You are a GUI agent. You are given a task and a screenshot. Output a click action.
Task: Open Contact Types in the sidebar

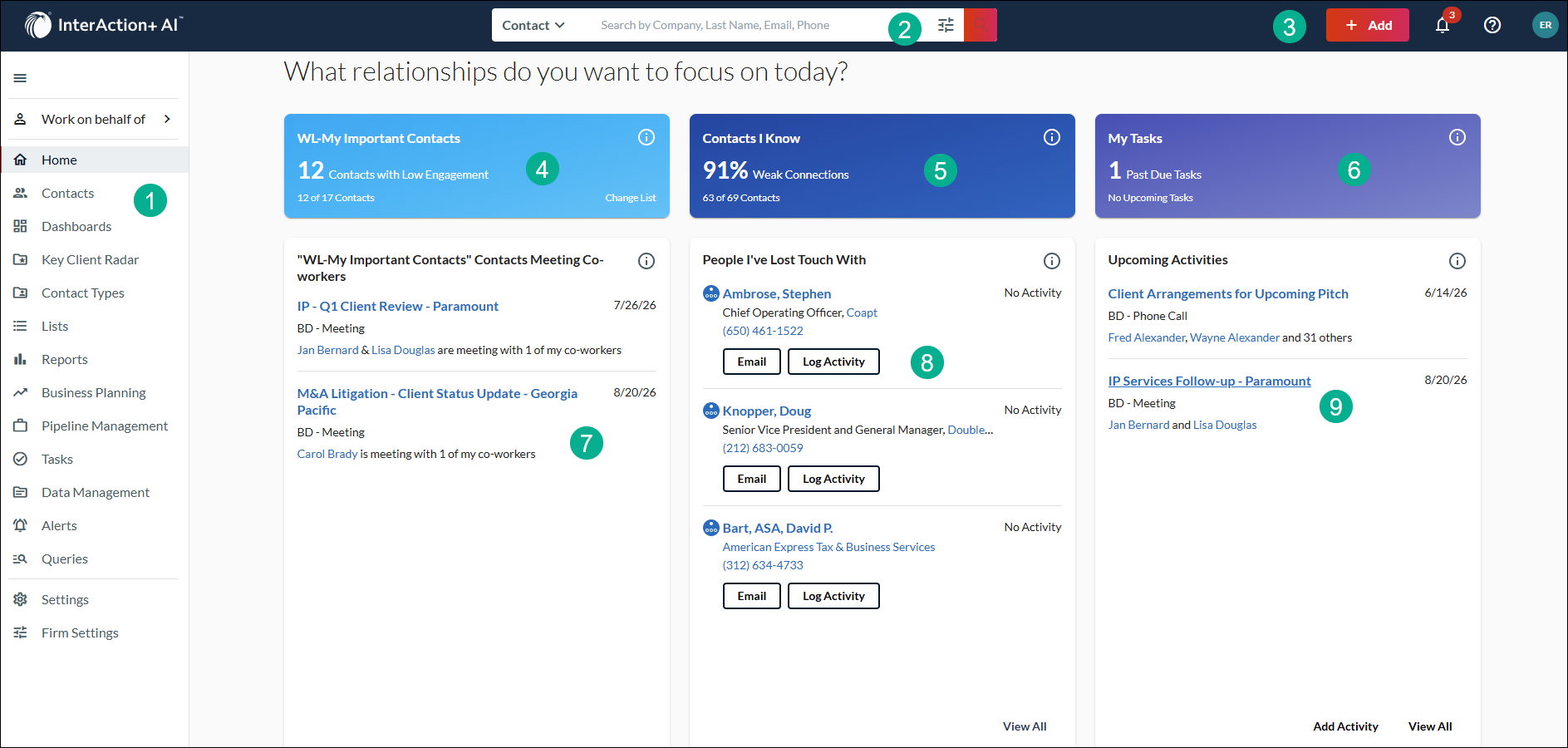[x=95, y=293]
